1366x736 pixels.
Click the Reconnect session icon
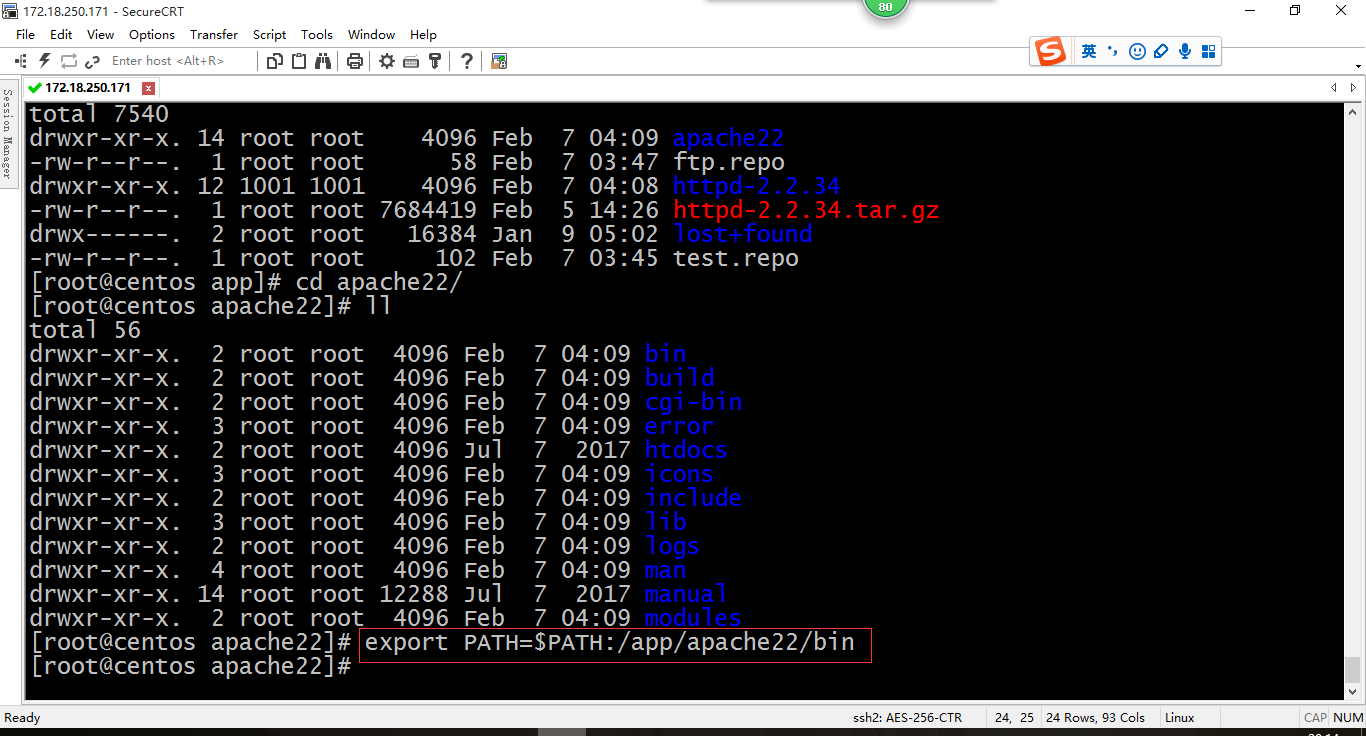[69, 61]
